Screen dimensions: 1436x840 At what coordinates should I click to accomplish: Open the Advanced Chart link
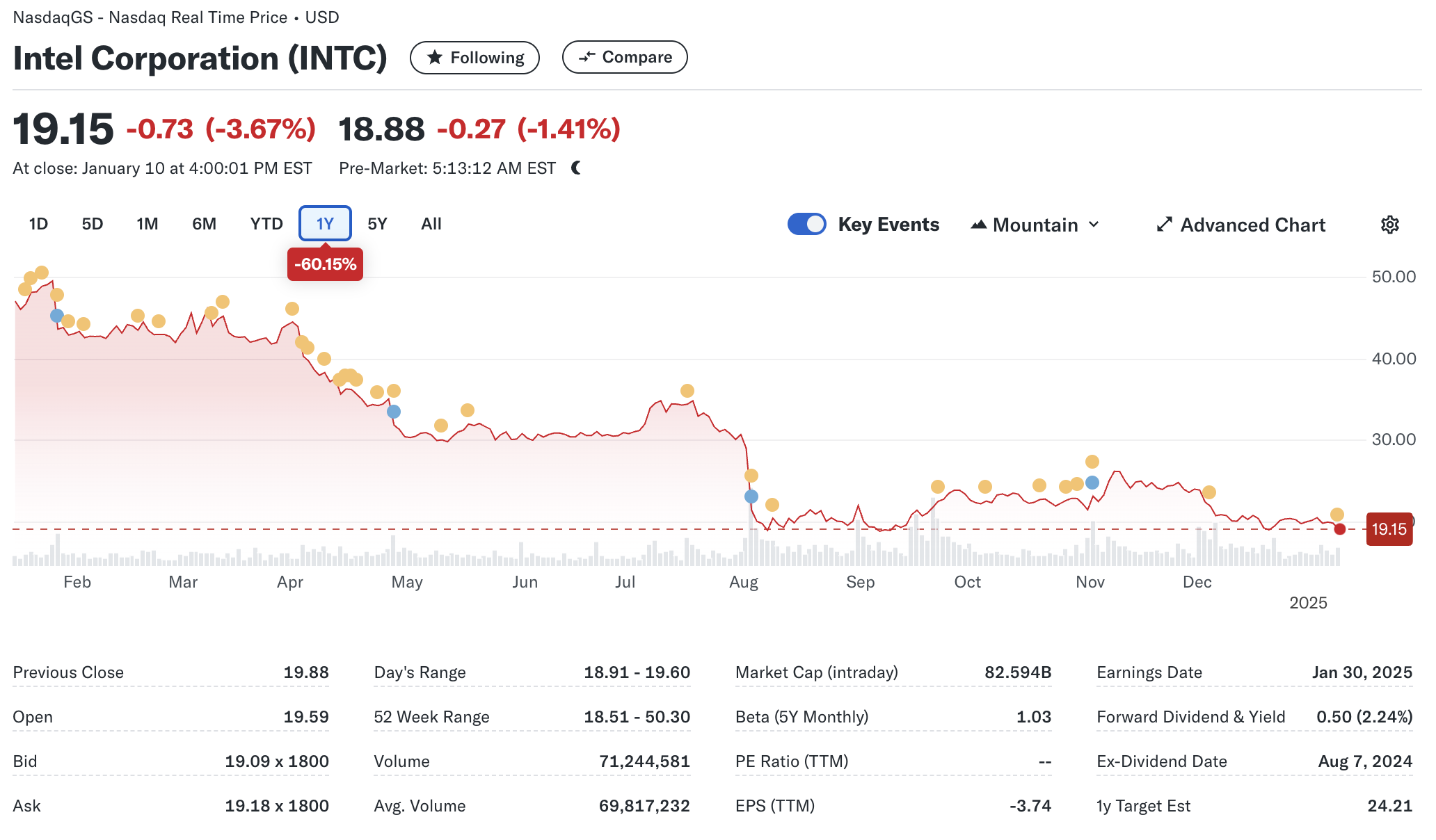tap(1252, 225)
